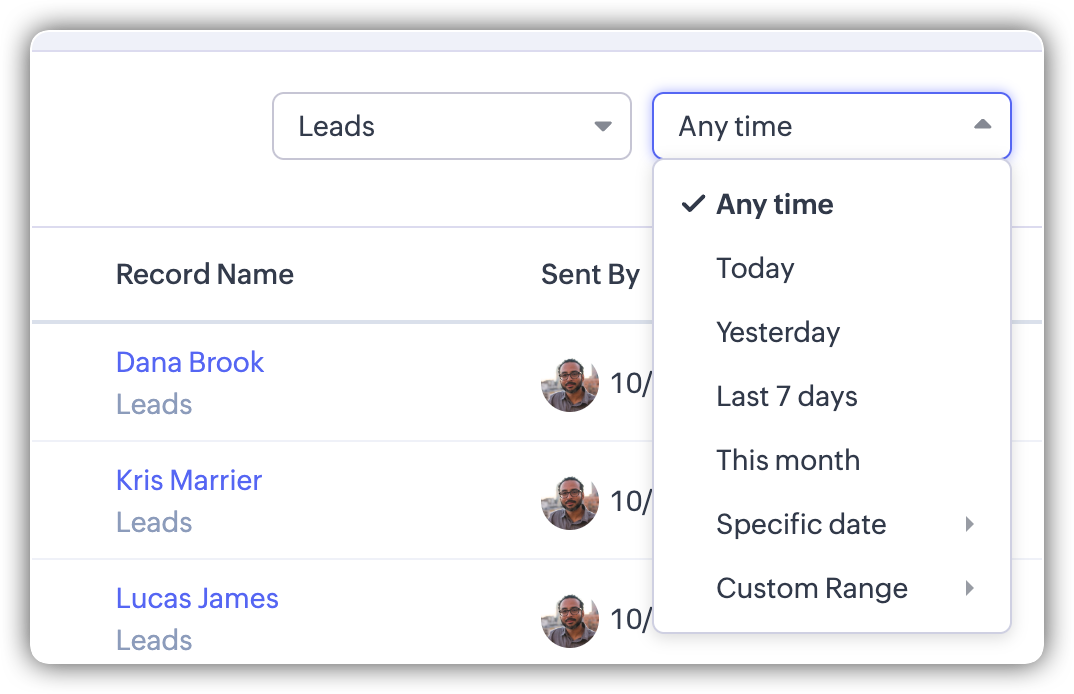This screenshot has width=1074, height=694.
Task: Expand the Specific date submenu arrow
Action: click(969, 524)
